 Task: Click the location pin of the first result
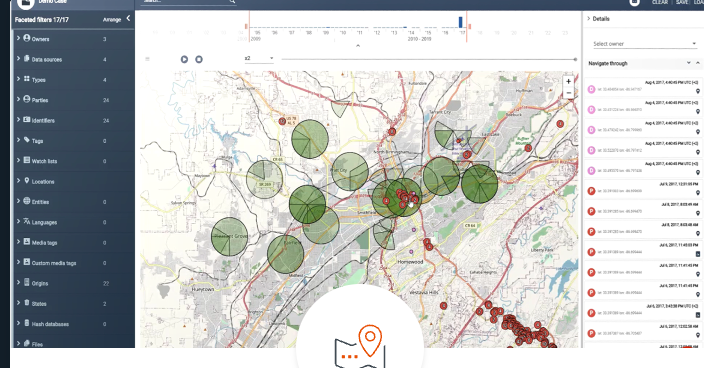(x=698, y=91)
